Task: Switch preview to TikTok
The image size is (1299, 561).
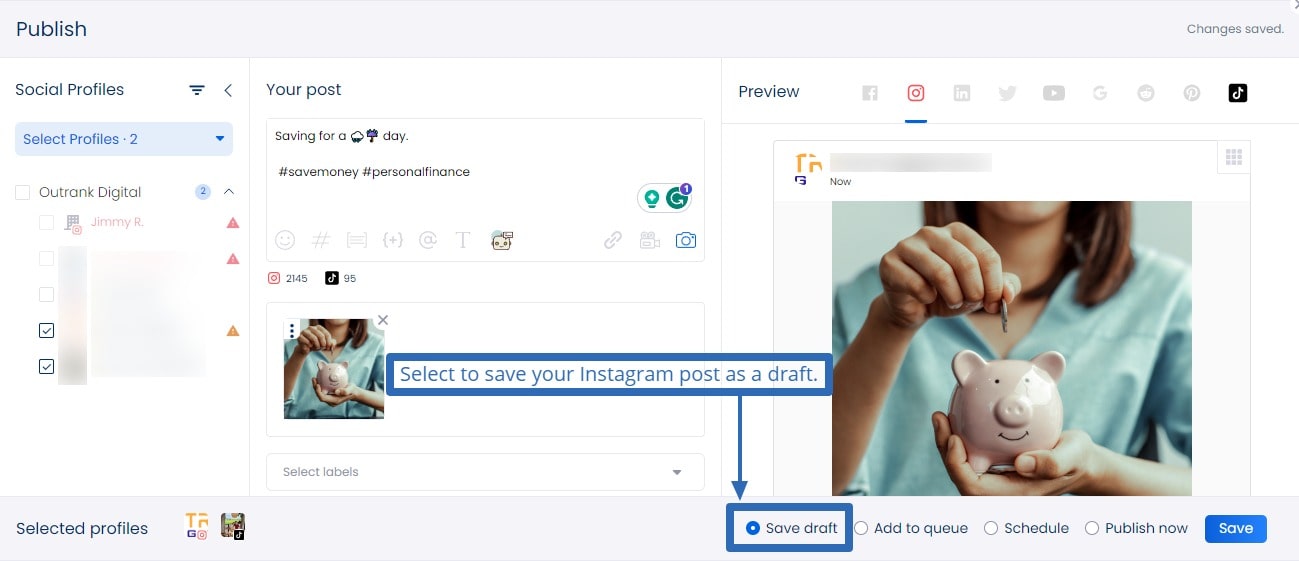Action: coord(1238,93)
